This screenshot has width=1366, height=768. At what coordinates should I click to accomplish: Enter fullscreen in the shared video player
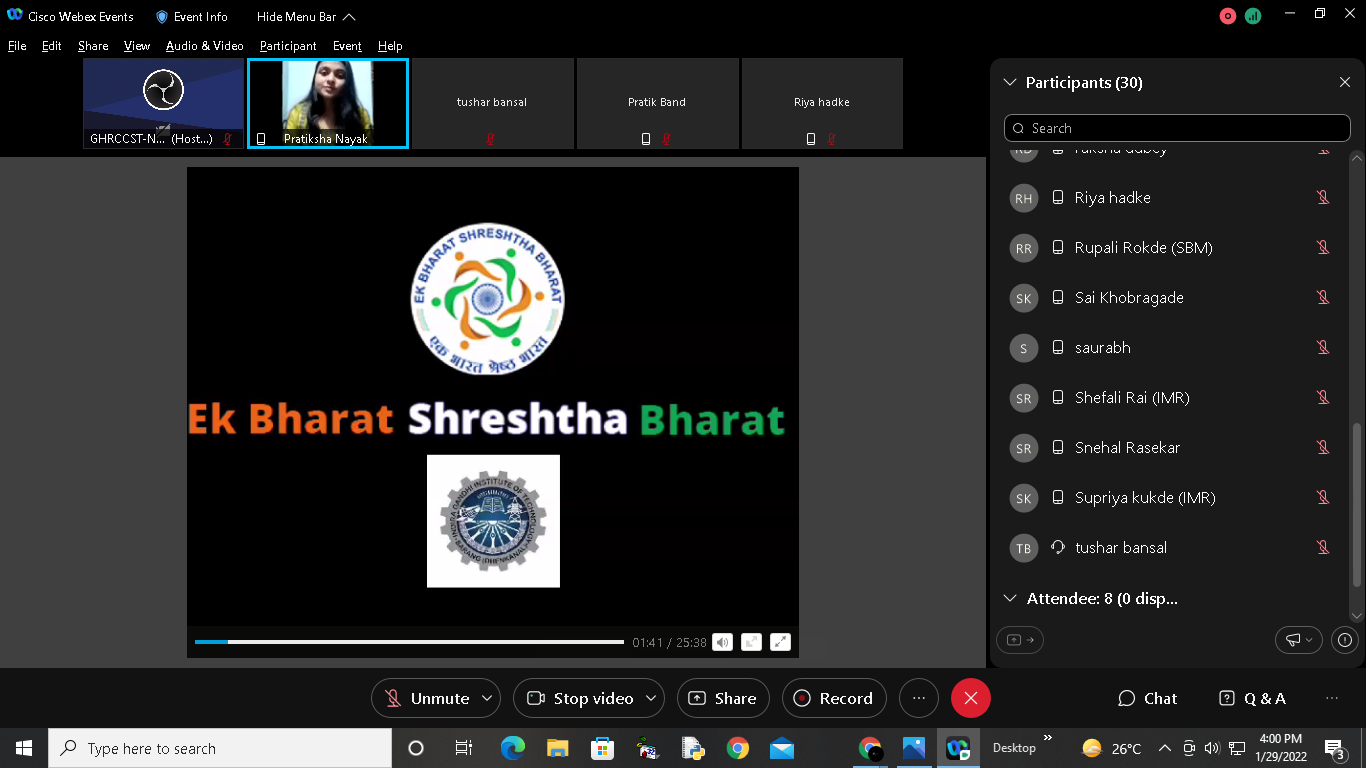tap(780, 642)
